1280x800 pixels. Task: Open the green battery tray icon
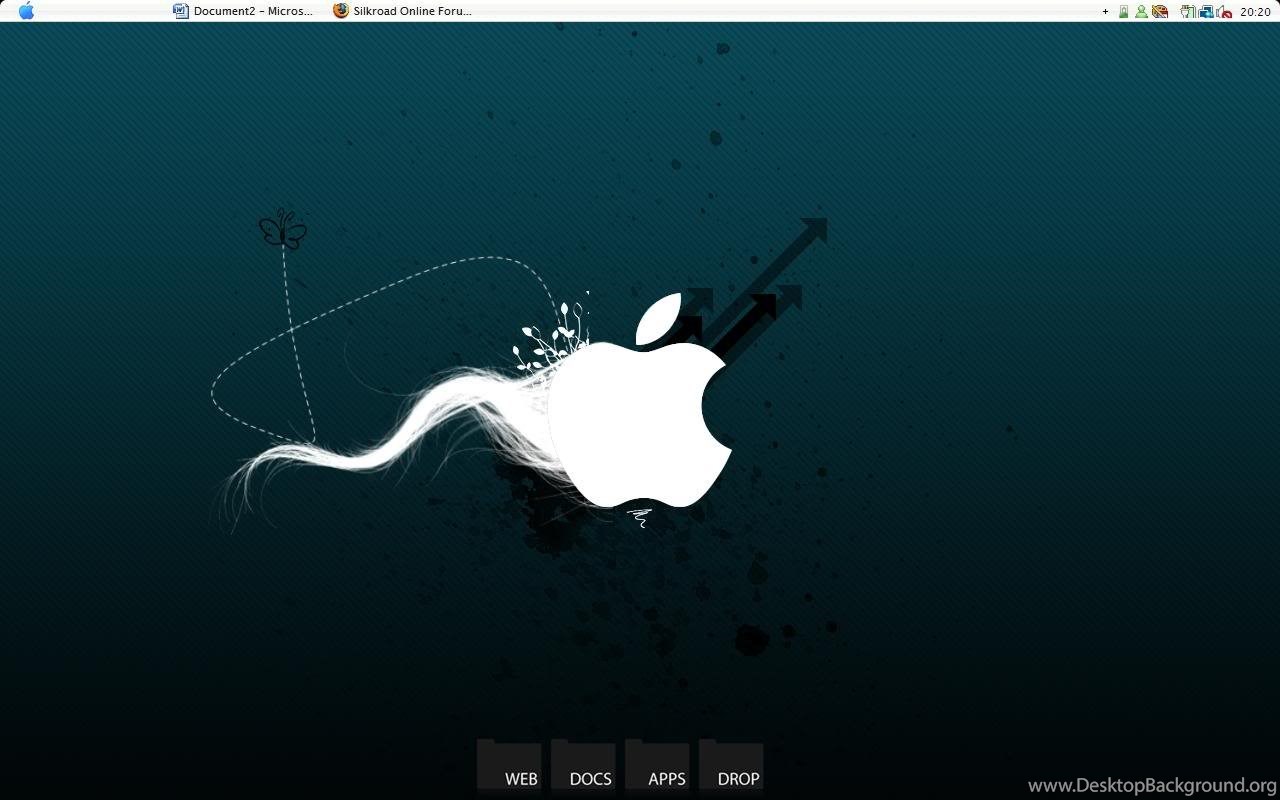[1123, 12]
